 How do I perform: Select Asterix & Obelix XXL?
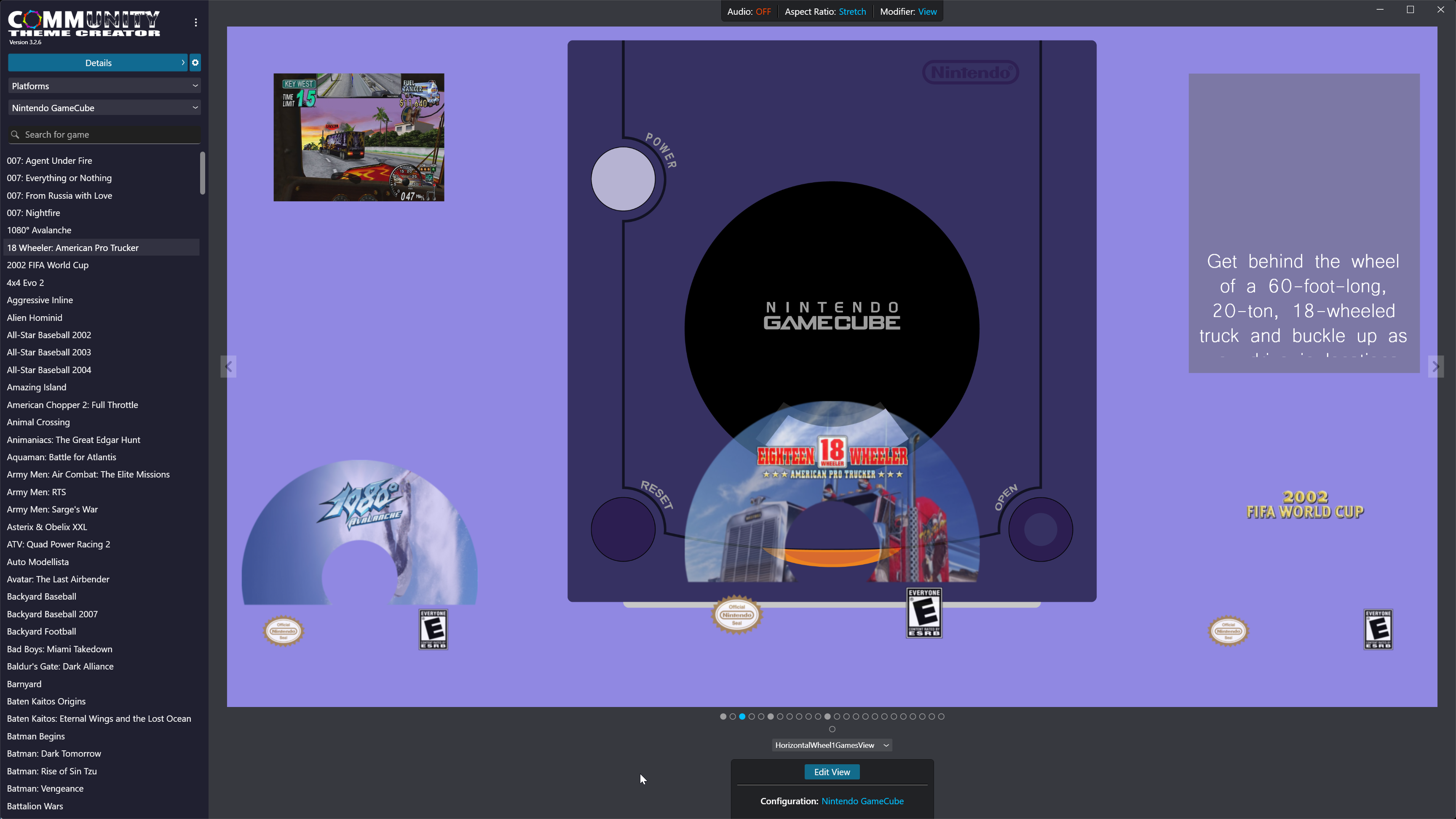pyautogui.click(x=102, y=527)
